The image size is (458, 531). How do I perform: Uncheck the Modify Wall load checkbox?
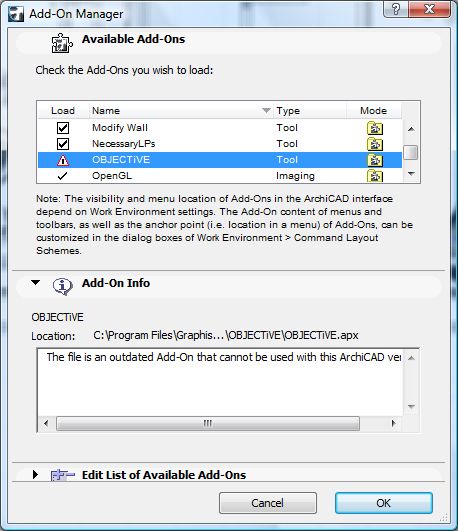click(x=63, y=128)
